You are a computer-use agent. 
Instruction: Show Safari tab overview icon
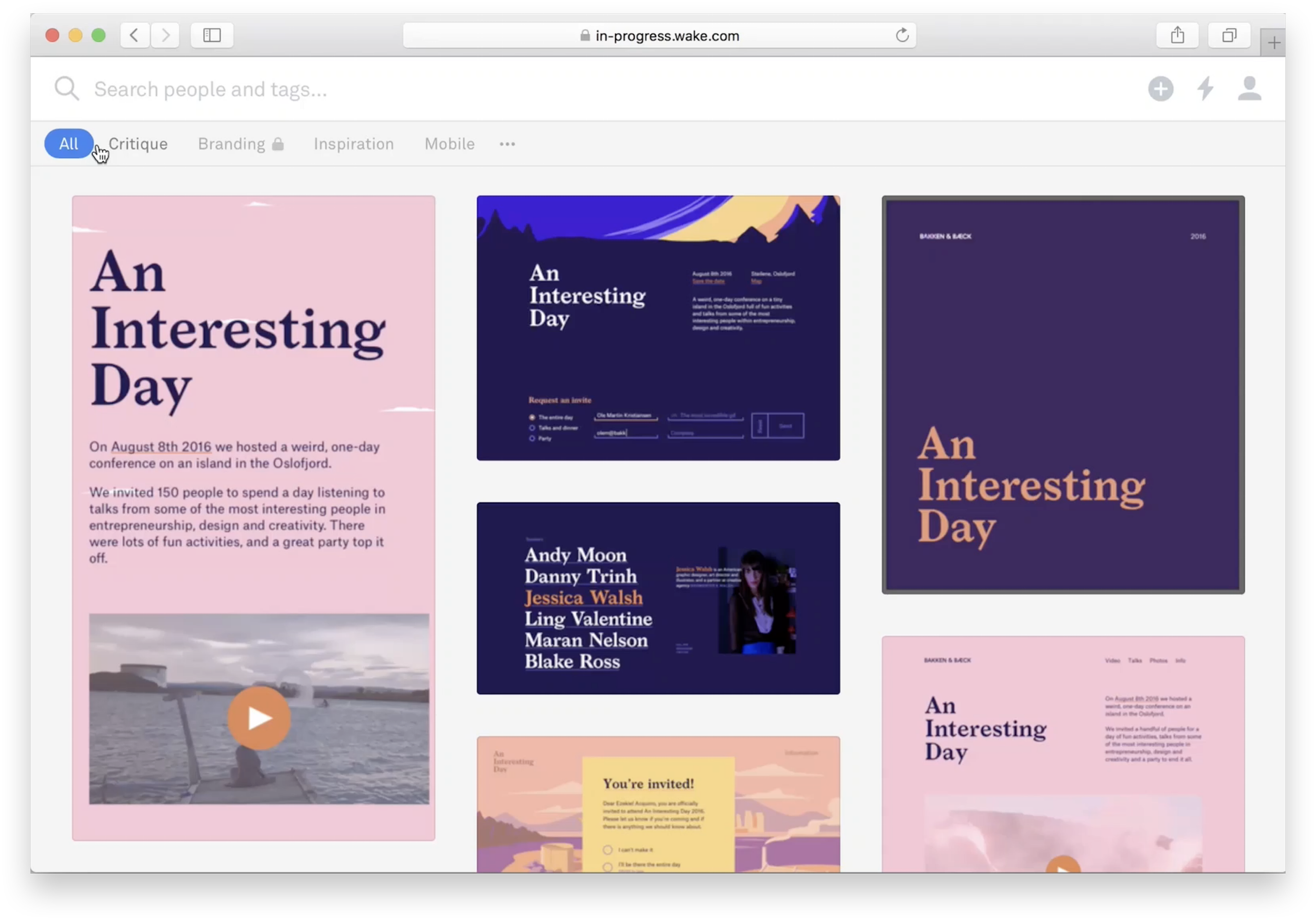tap(1229, 36)
